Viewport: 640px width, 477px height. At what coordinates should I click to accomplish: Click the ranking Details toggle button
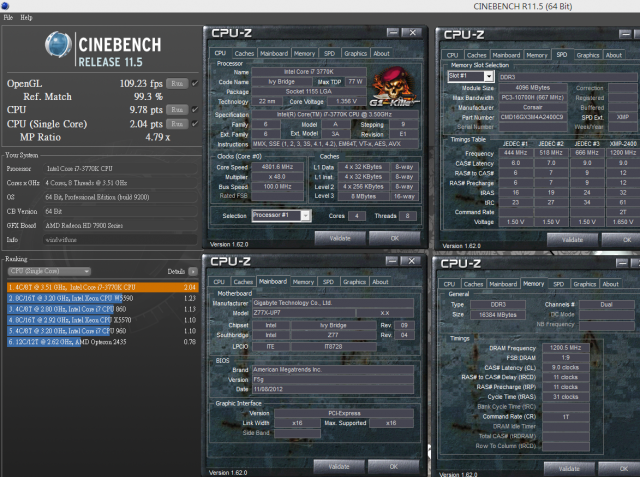coord(193,271)
